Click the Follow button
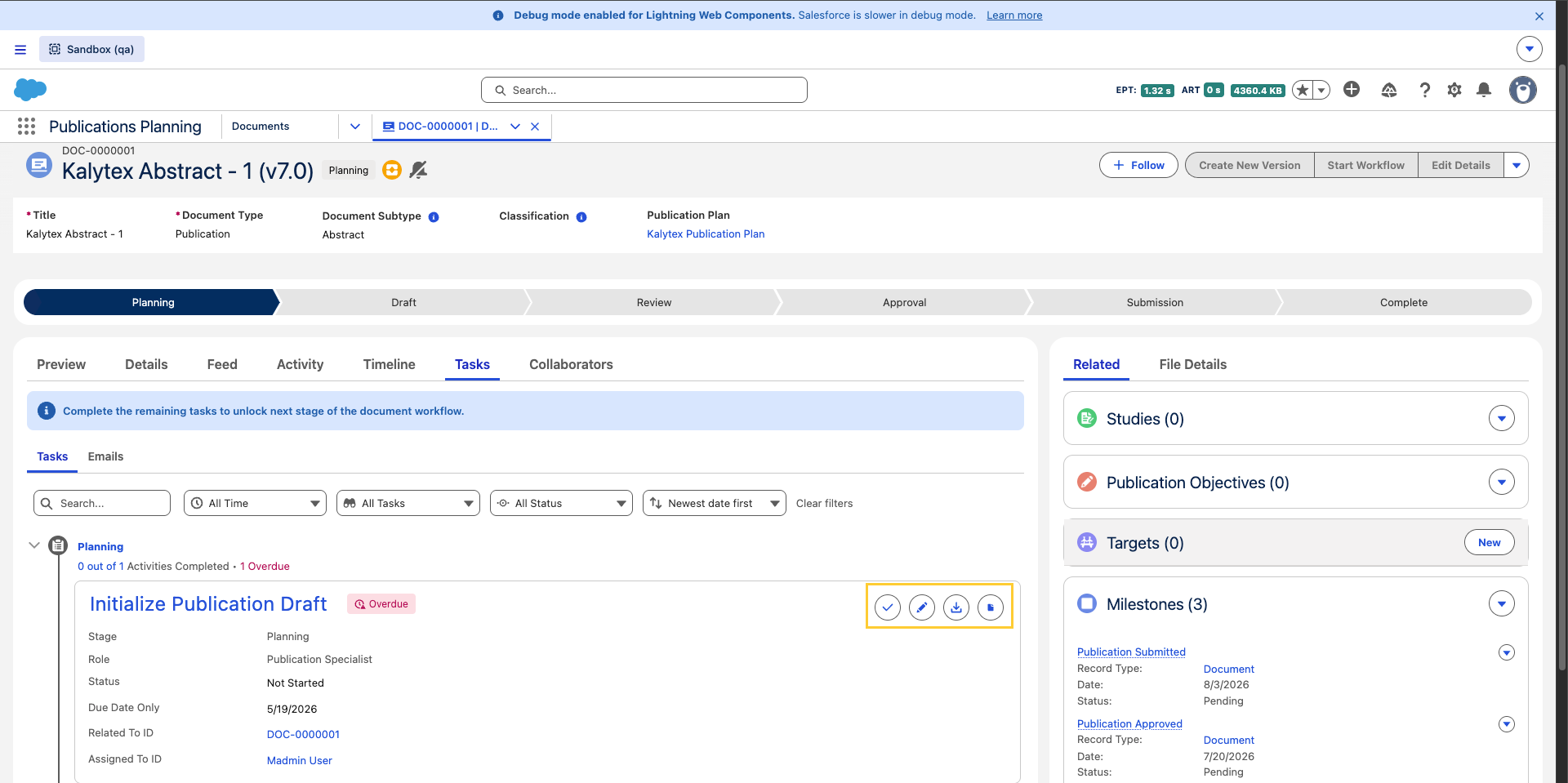Image resolution: width=1568 pixels, height=783 pixels. click(1138, 165)
